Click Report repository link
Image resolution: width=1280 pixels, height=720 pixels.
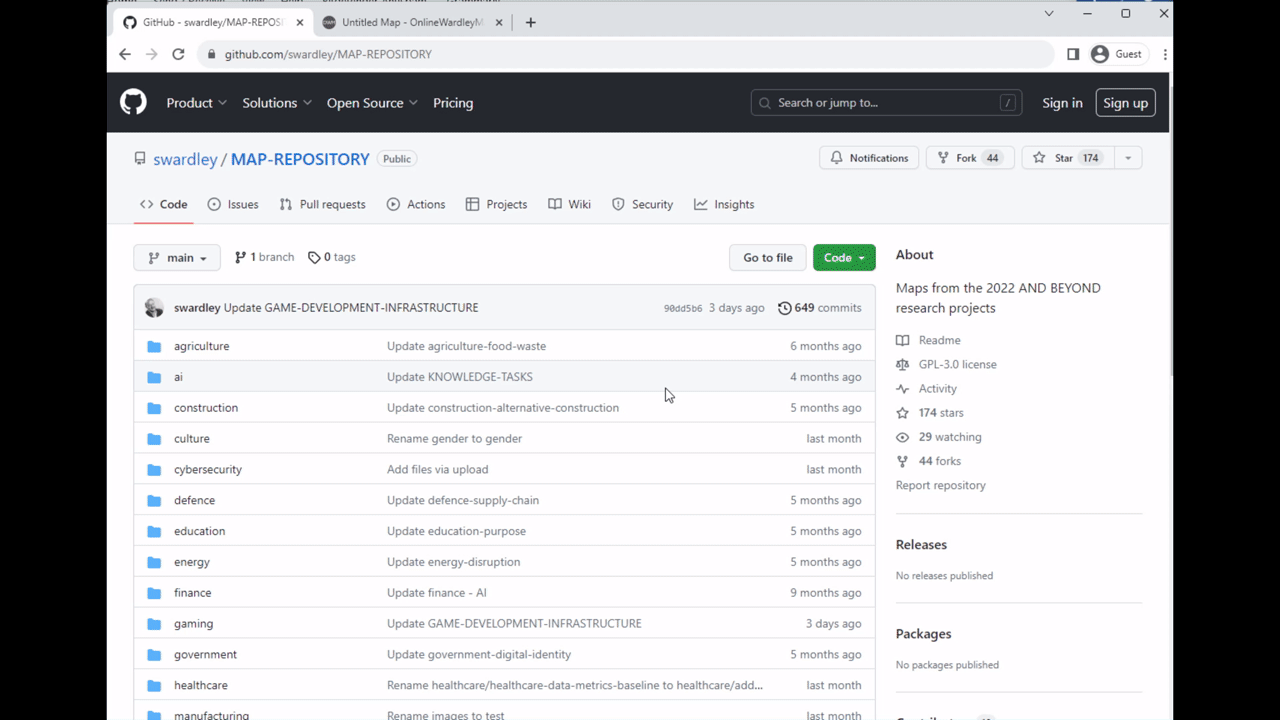point(941,485)
